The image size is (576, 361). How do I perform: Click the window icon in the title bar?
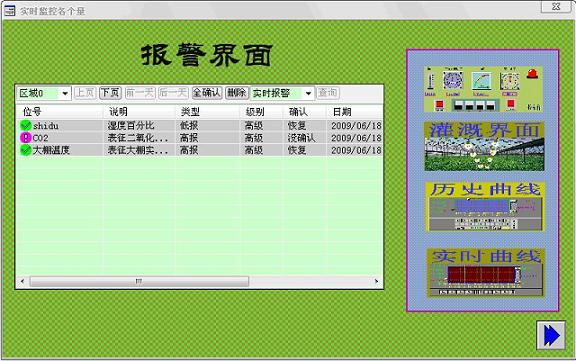tap(10, 11)
